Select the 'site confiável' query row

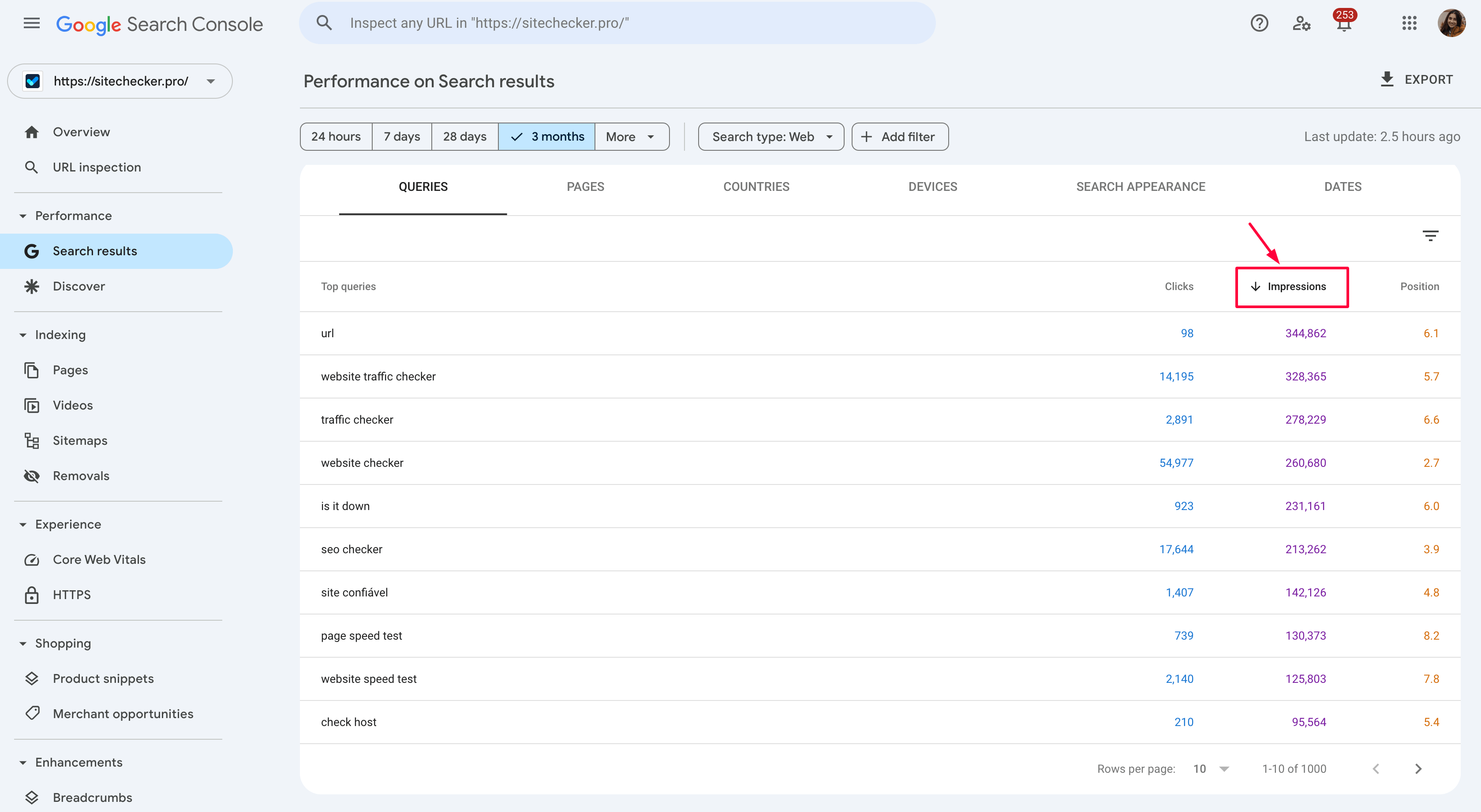click(879, 592)
